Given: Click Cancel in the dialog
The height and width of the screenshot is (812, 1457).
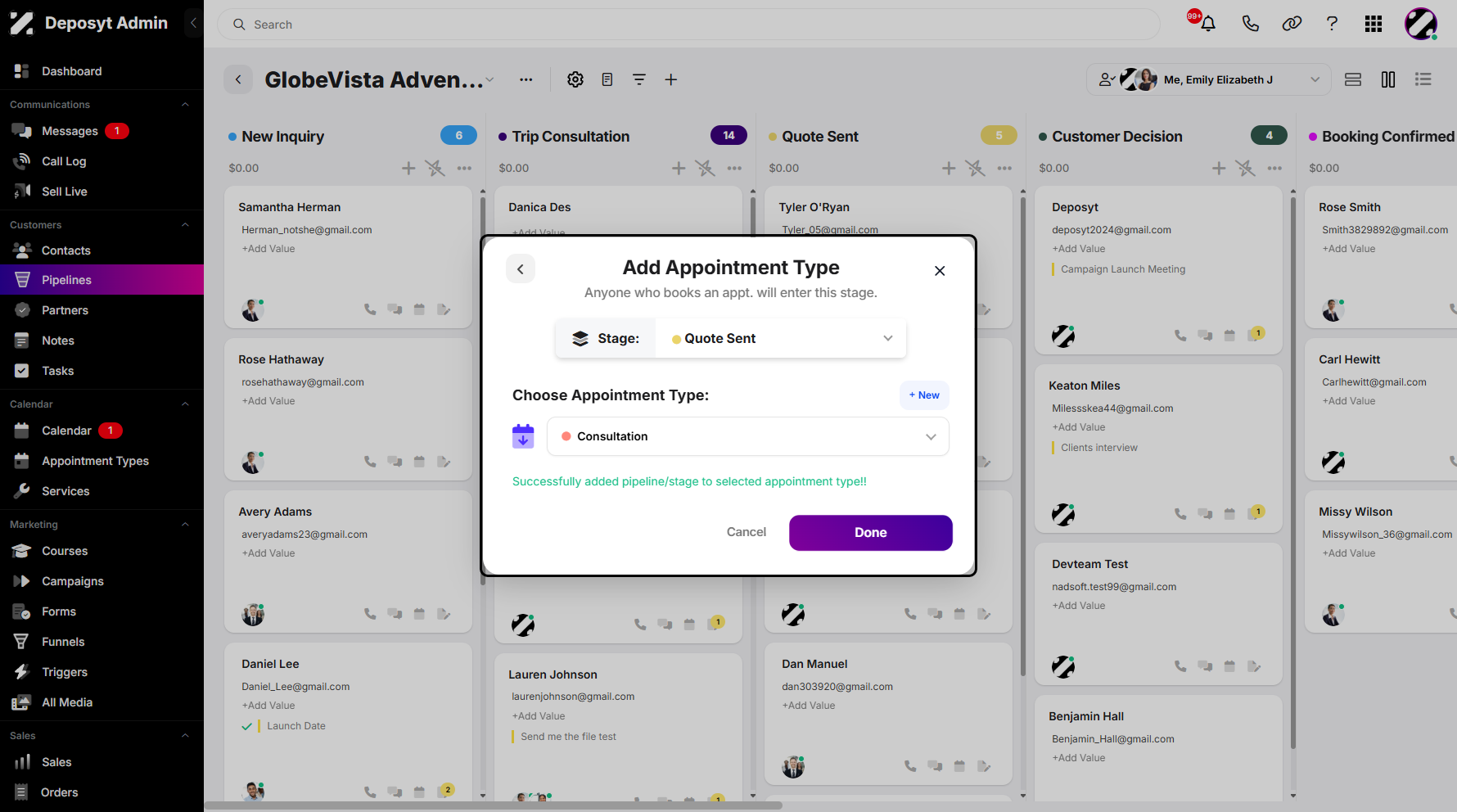Looking at the screenshot, I should click(747, 532).
